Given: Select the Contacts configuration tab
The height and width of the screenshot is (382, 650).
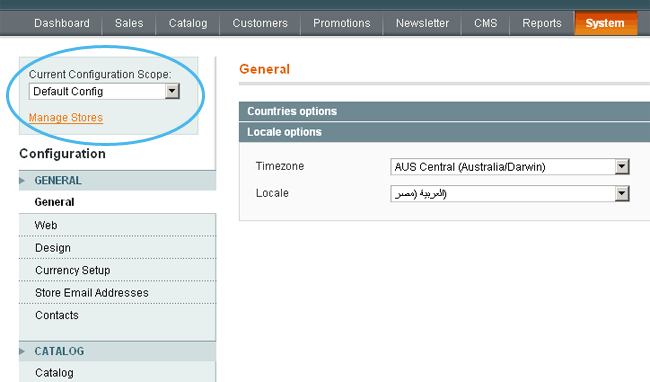Looking at the screenshot, I should tap(117, 315).
